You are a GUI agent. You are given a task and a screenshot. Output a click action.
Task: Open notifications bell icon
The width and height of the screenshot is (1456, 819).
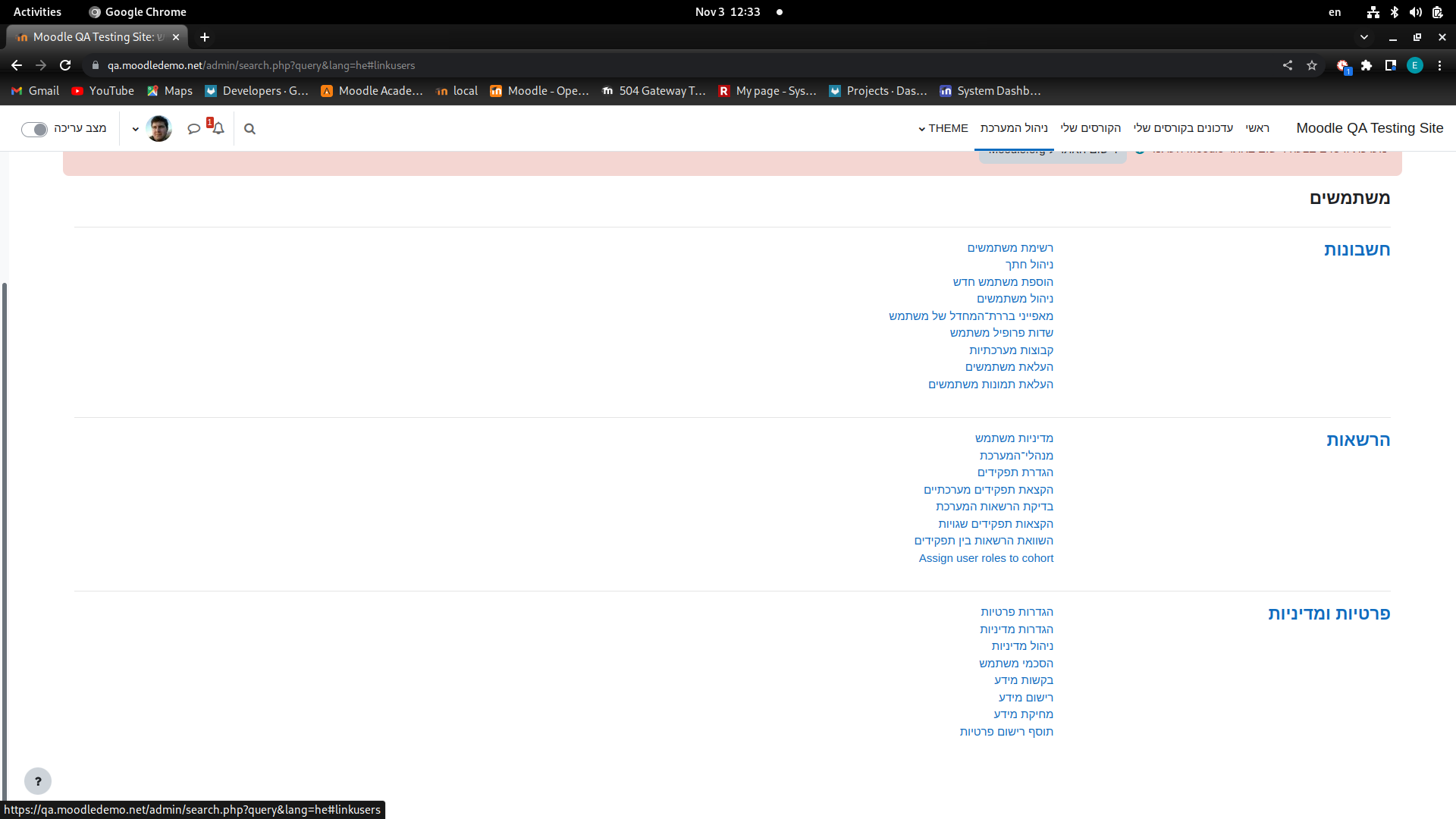[x=218, y=129]
